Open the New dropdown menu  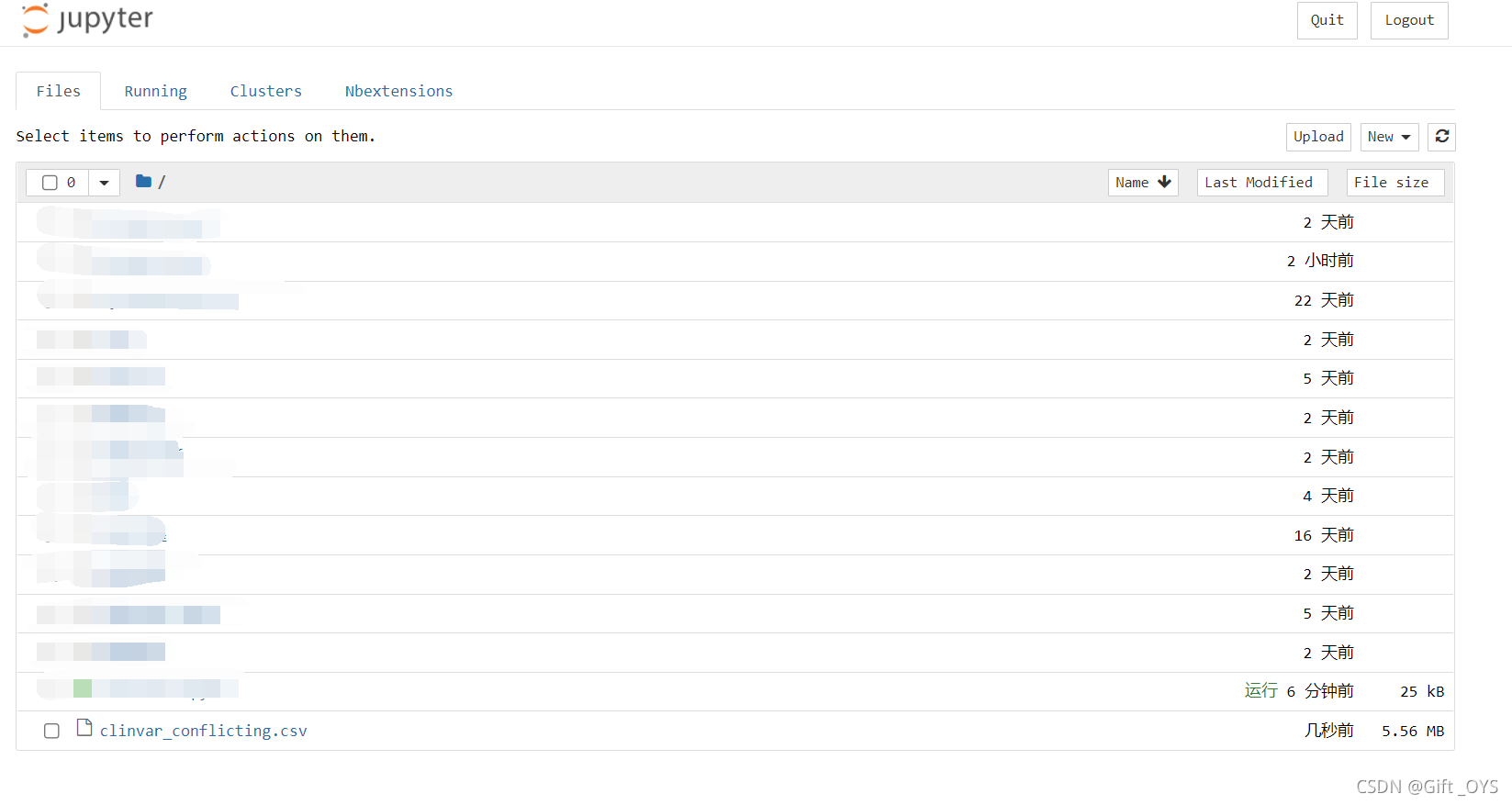click(1389, 137)
